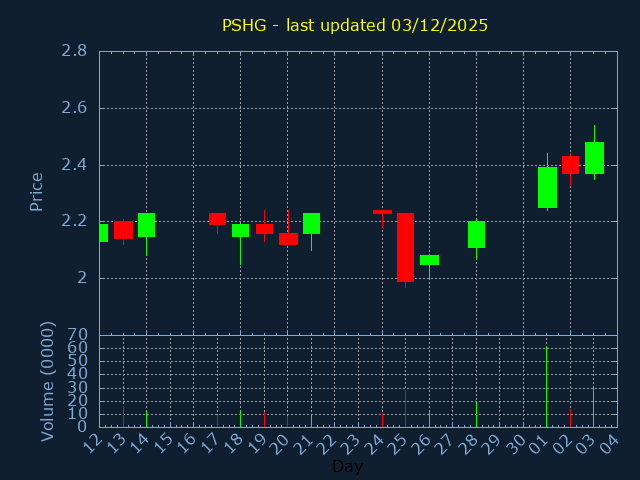Viewport: 640px width, 480px height.
Task: Select the small green candlestick on day 26
Action: click(429, 260)
